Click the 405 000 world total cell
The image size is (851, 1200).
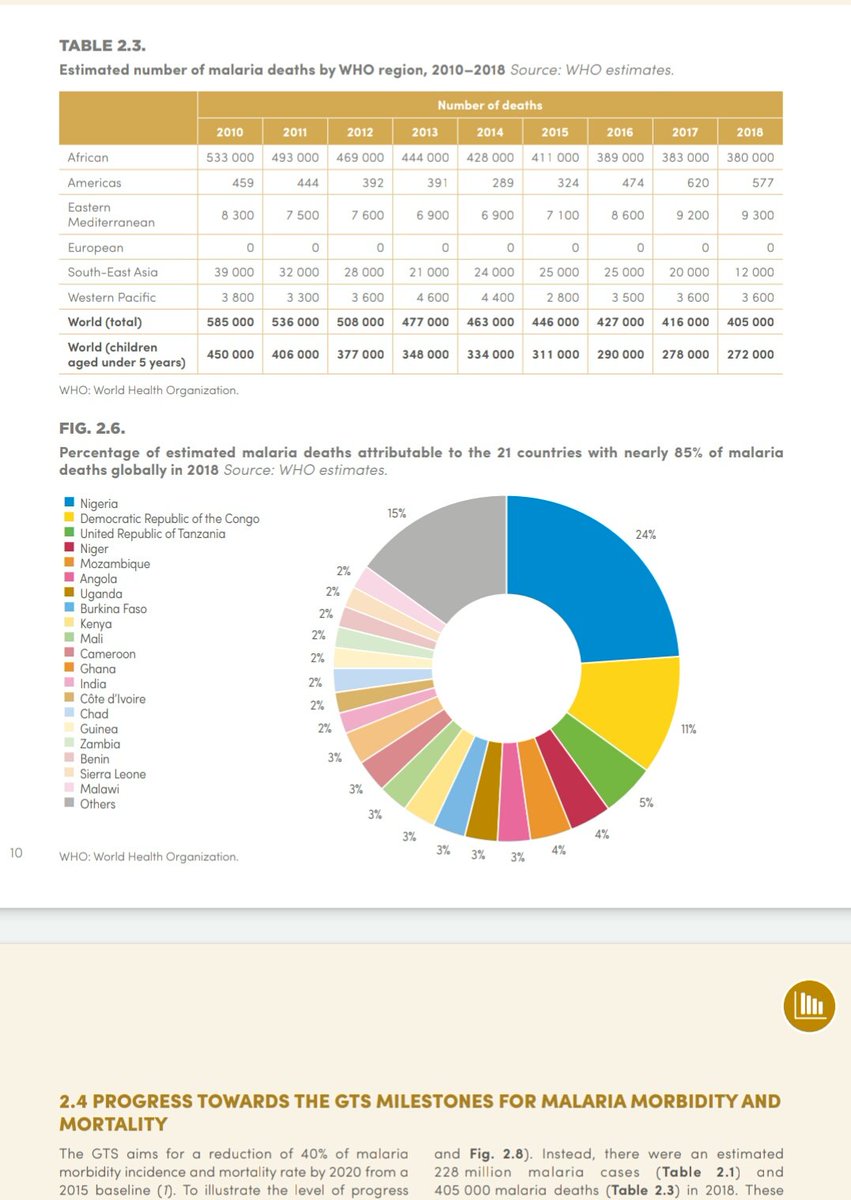tap(750, 322)
